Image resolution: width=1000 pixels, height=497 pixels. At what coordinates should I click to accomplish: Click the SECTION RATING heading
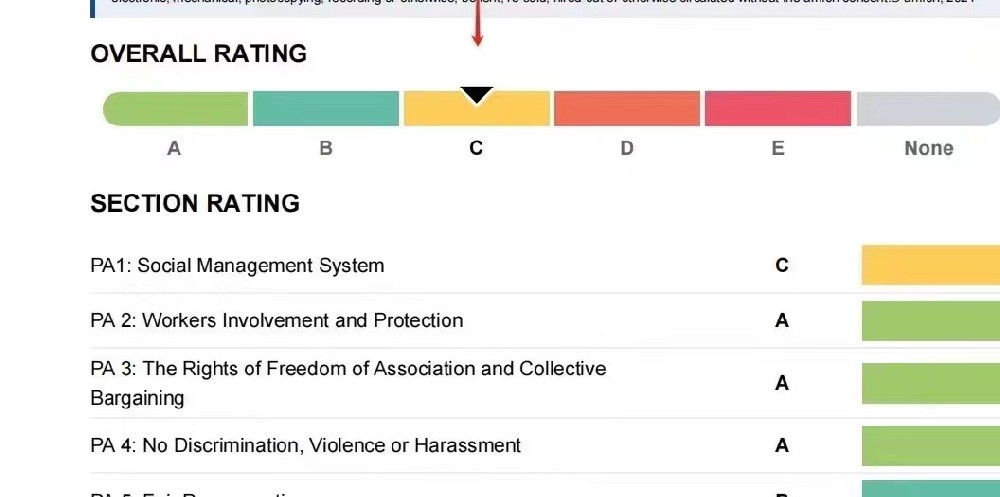point(195,204)
